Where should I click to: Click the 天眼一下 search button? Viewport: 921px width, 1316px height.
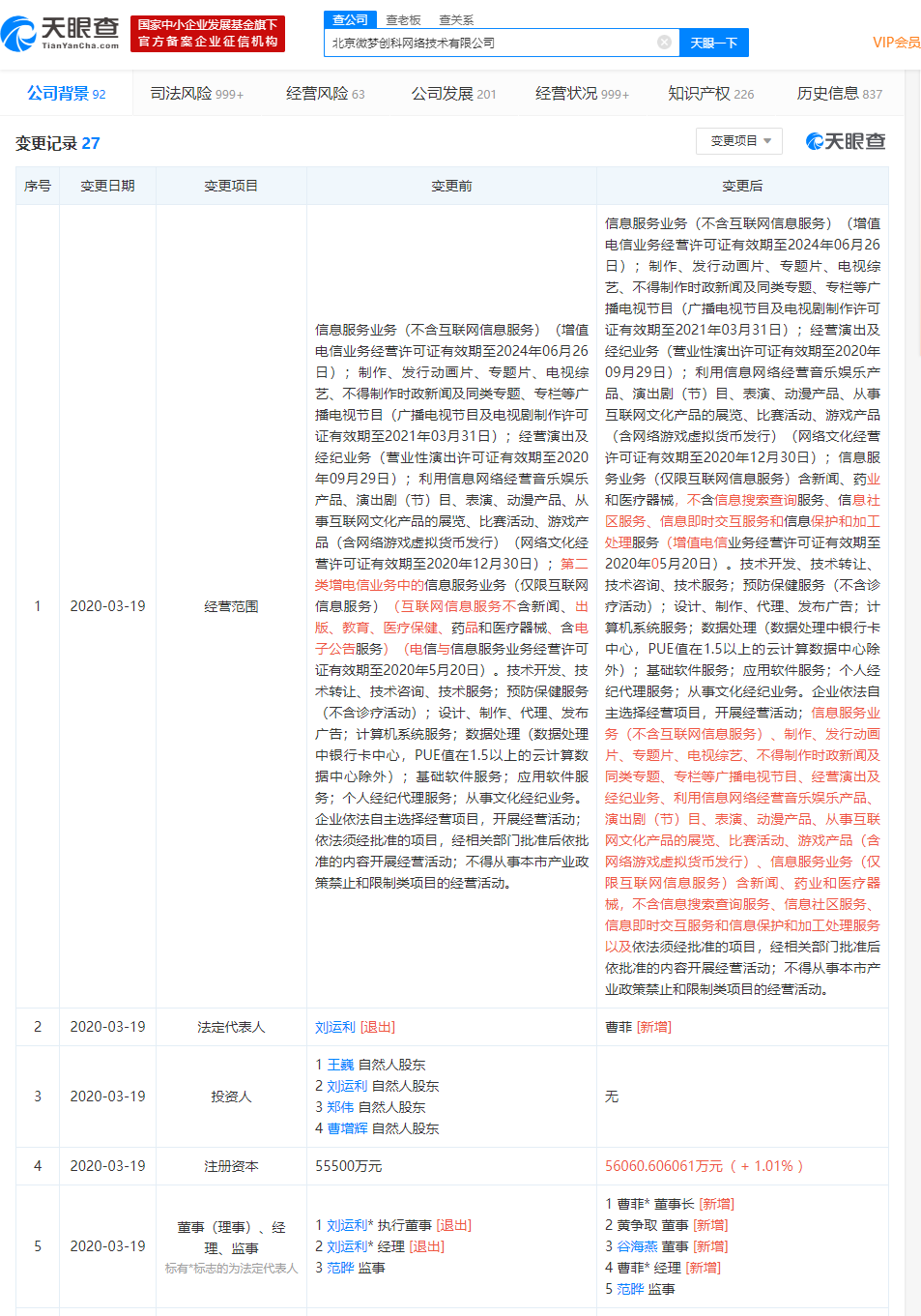click(x=713, y=42)
